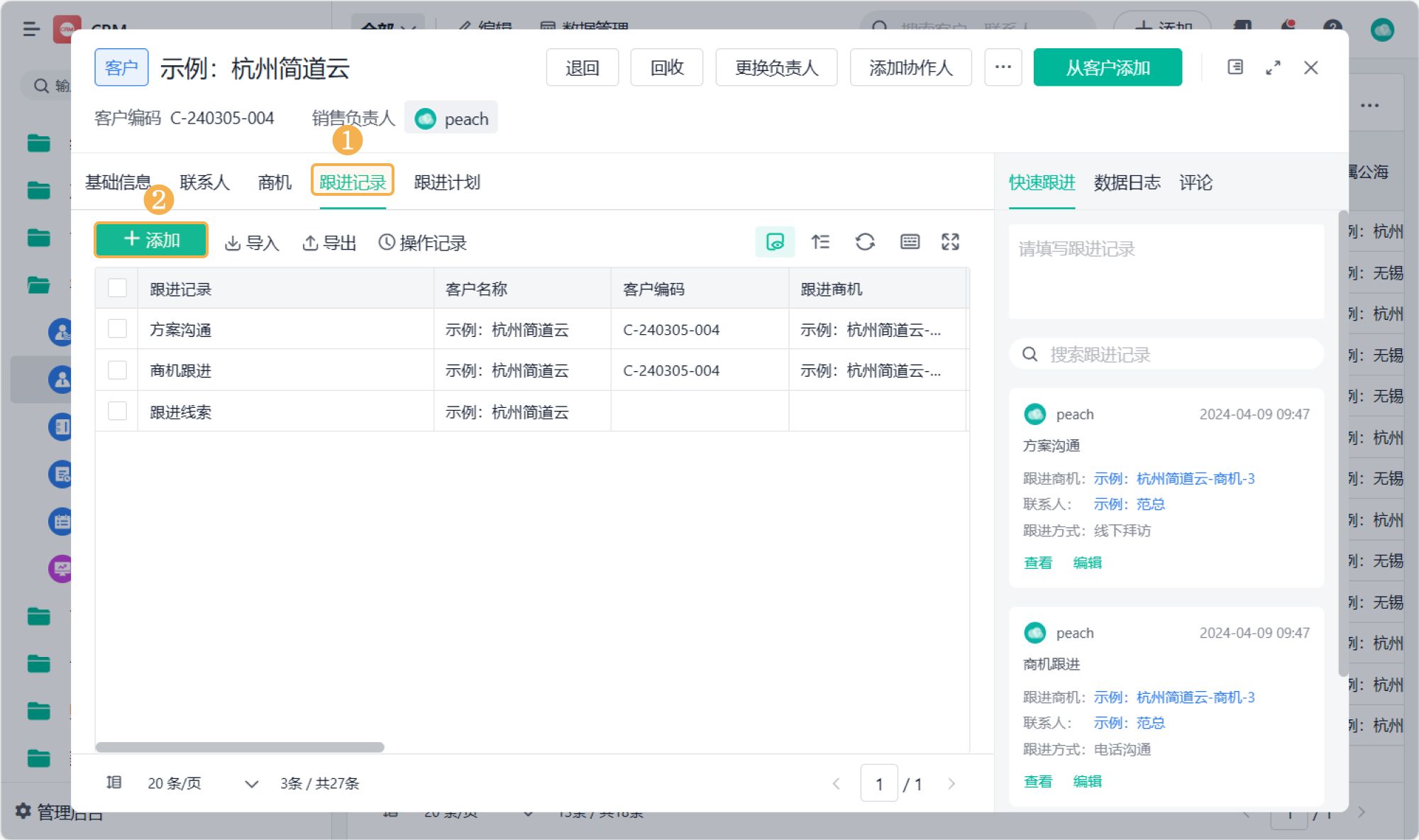Click the sort order icon in toolbar

[x=820, y=242]
